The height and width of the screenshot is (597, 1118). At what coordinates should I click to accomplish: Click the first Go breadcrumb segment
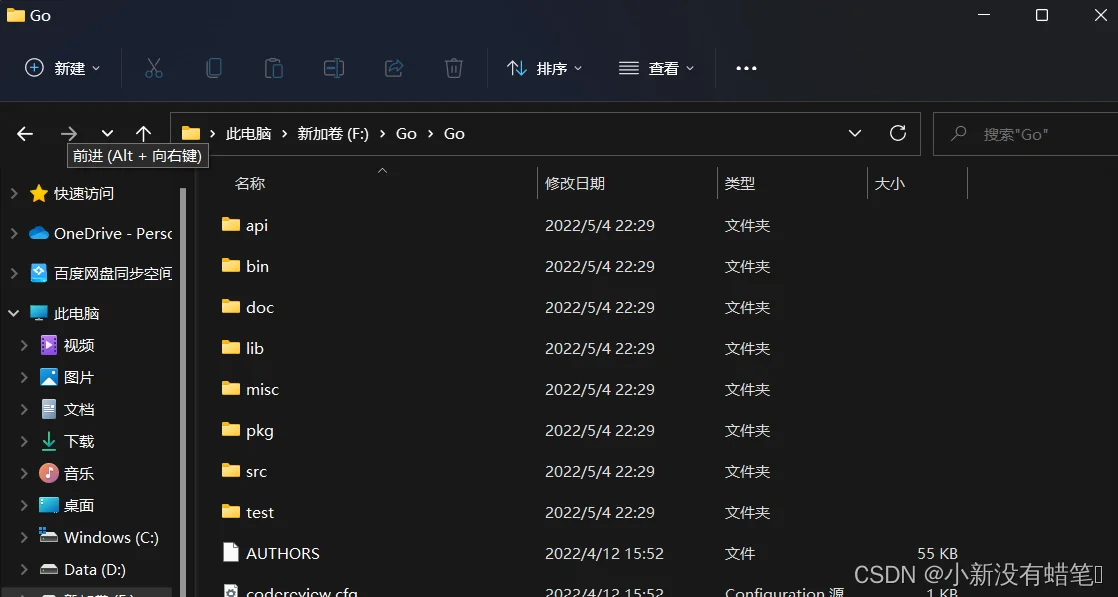pos(406,133)
